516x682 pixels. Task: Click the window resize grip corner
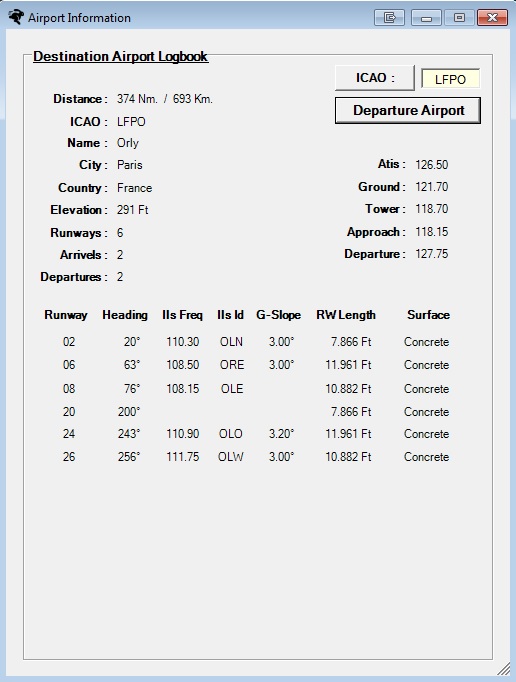(x=504, y=669)
